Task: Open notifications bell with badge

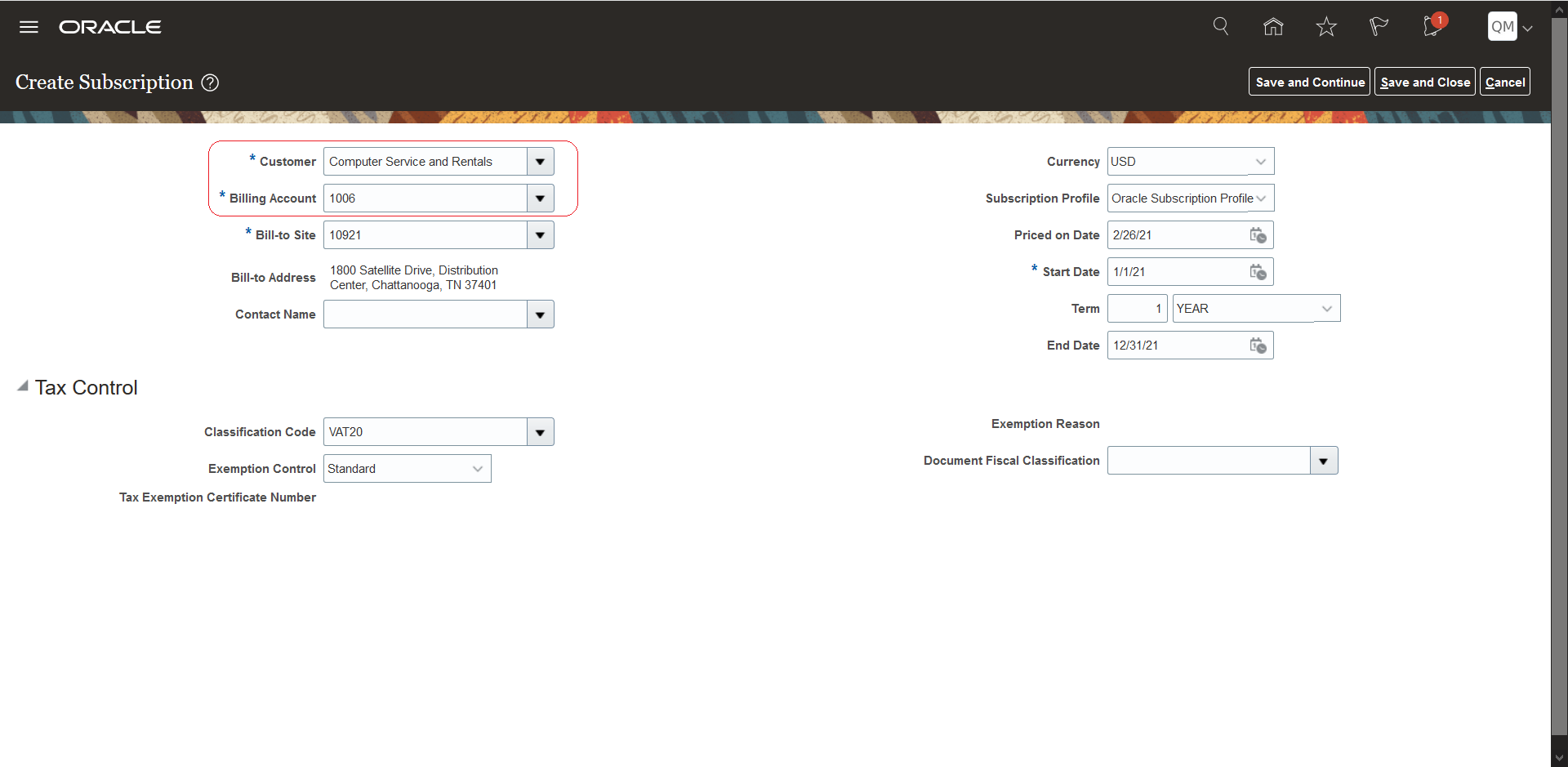Action: point(1433,25)
